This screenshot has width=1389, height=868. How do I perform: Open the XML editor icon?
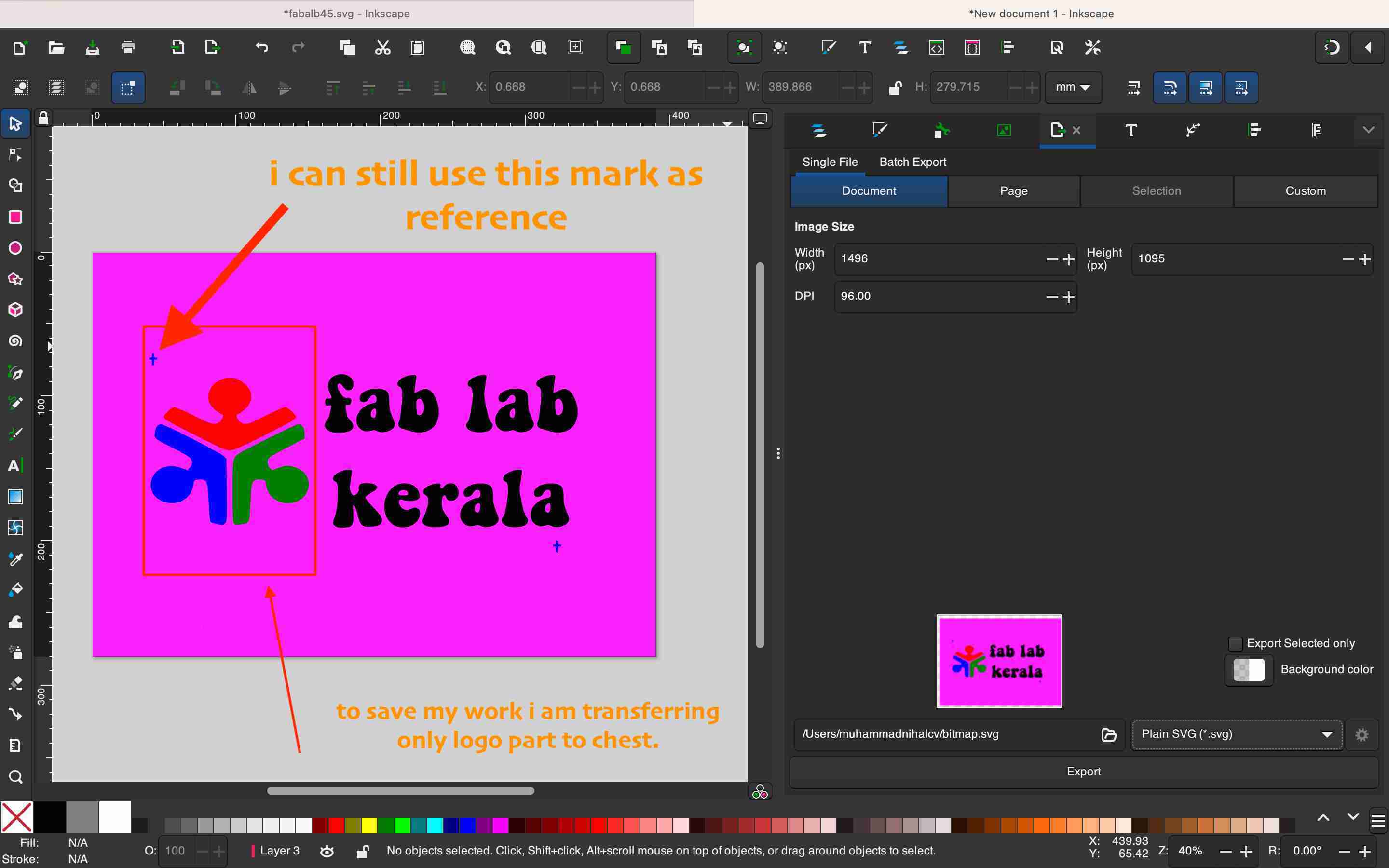coord(936,48)
